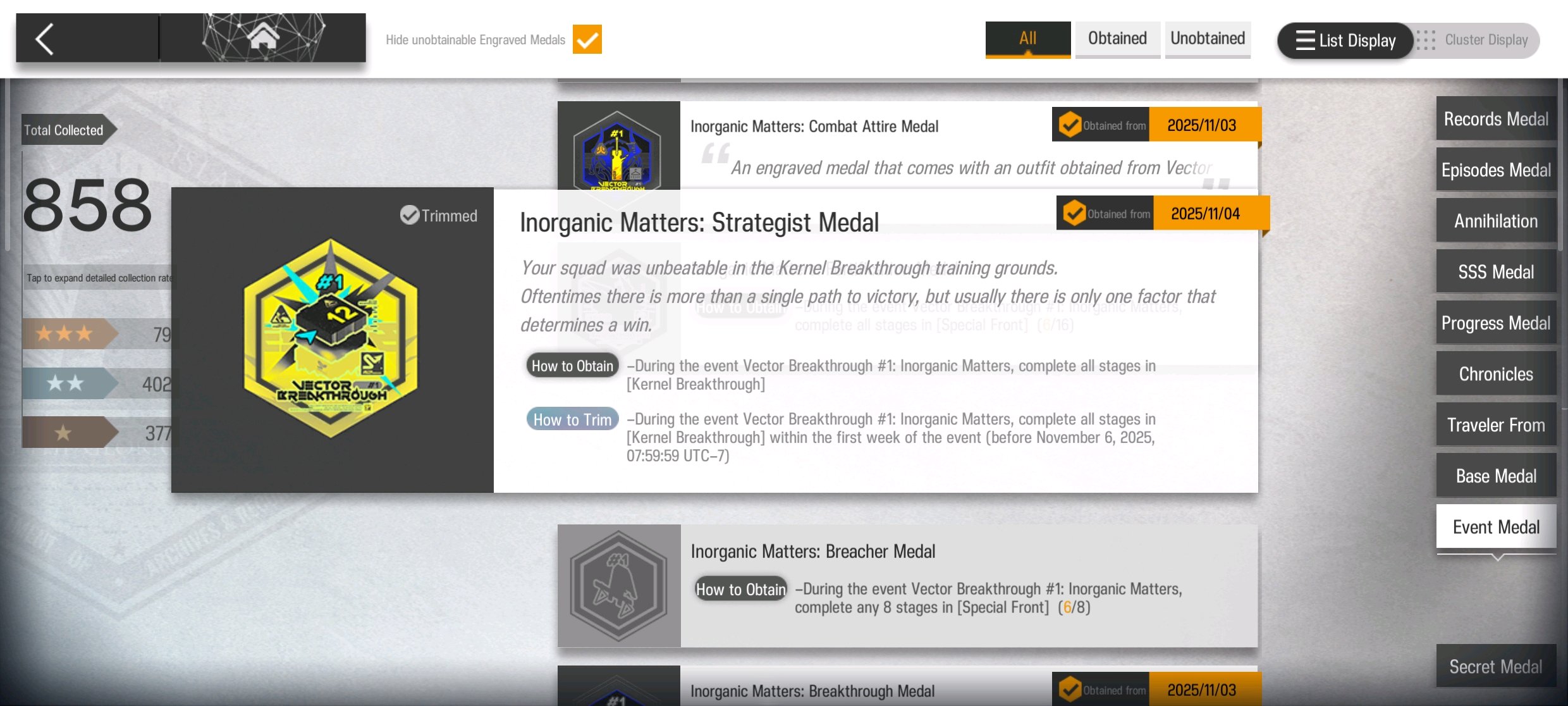The height and width of the screenshot is (706, 1568).
Task: Toggle the Trimmed checkmark on medal
Action: 410,216
